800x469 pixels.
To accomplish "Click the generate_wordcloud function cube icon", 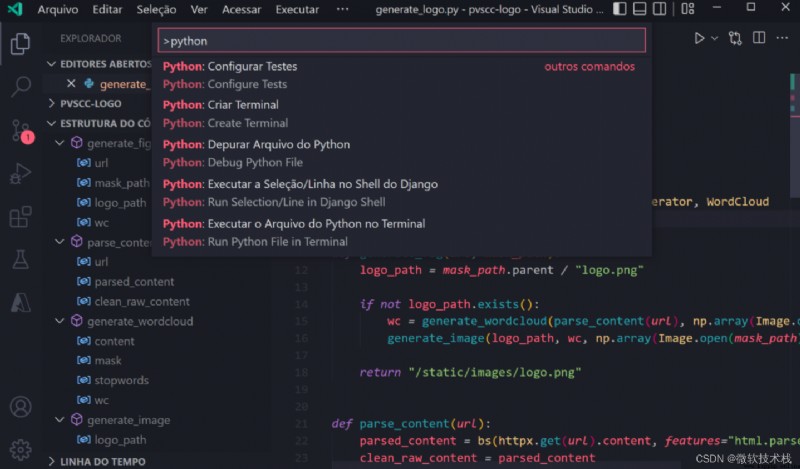I will pyautogui.click(x=77, y=320).
